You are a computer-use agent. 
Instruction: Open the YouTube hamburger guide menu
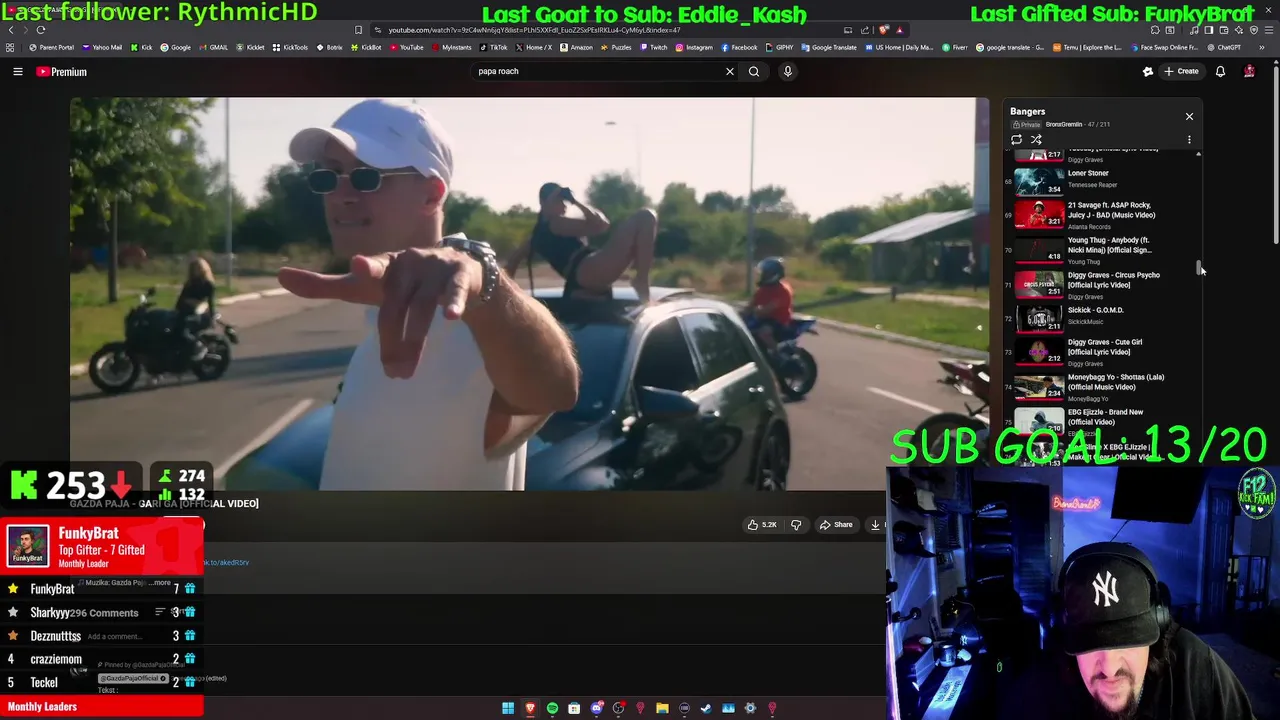pos(17,72)
